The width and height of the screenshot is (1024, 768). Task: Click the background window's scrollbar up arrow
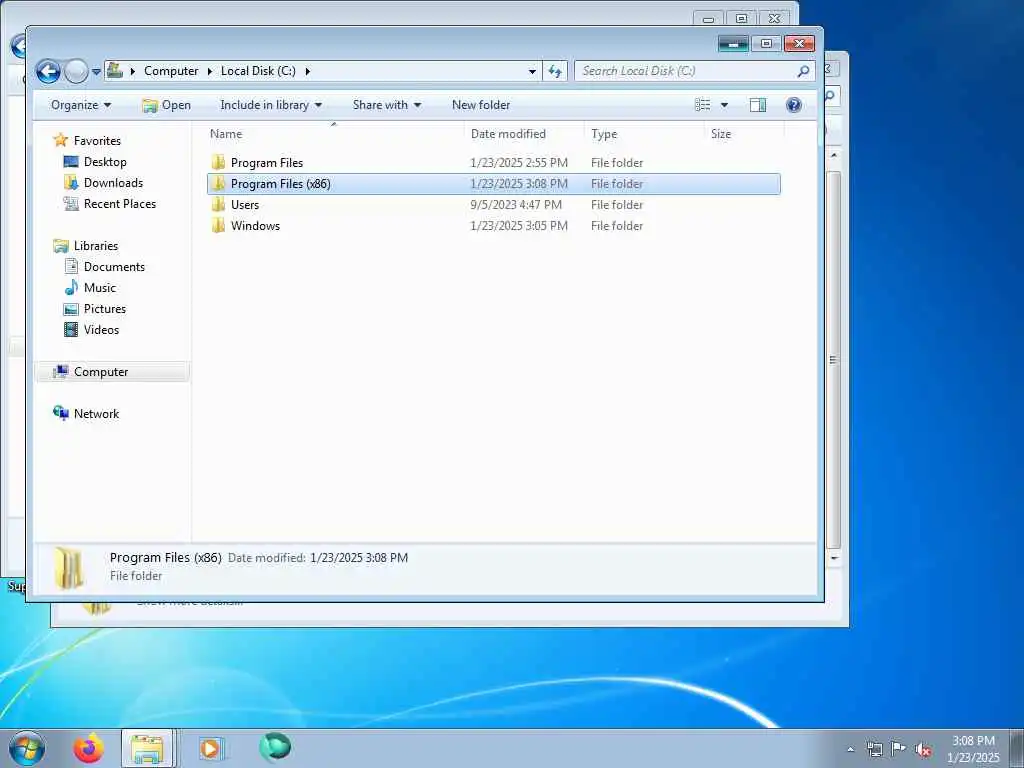(x=834, y=155)
